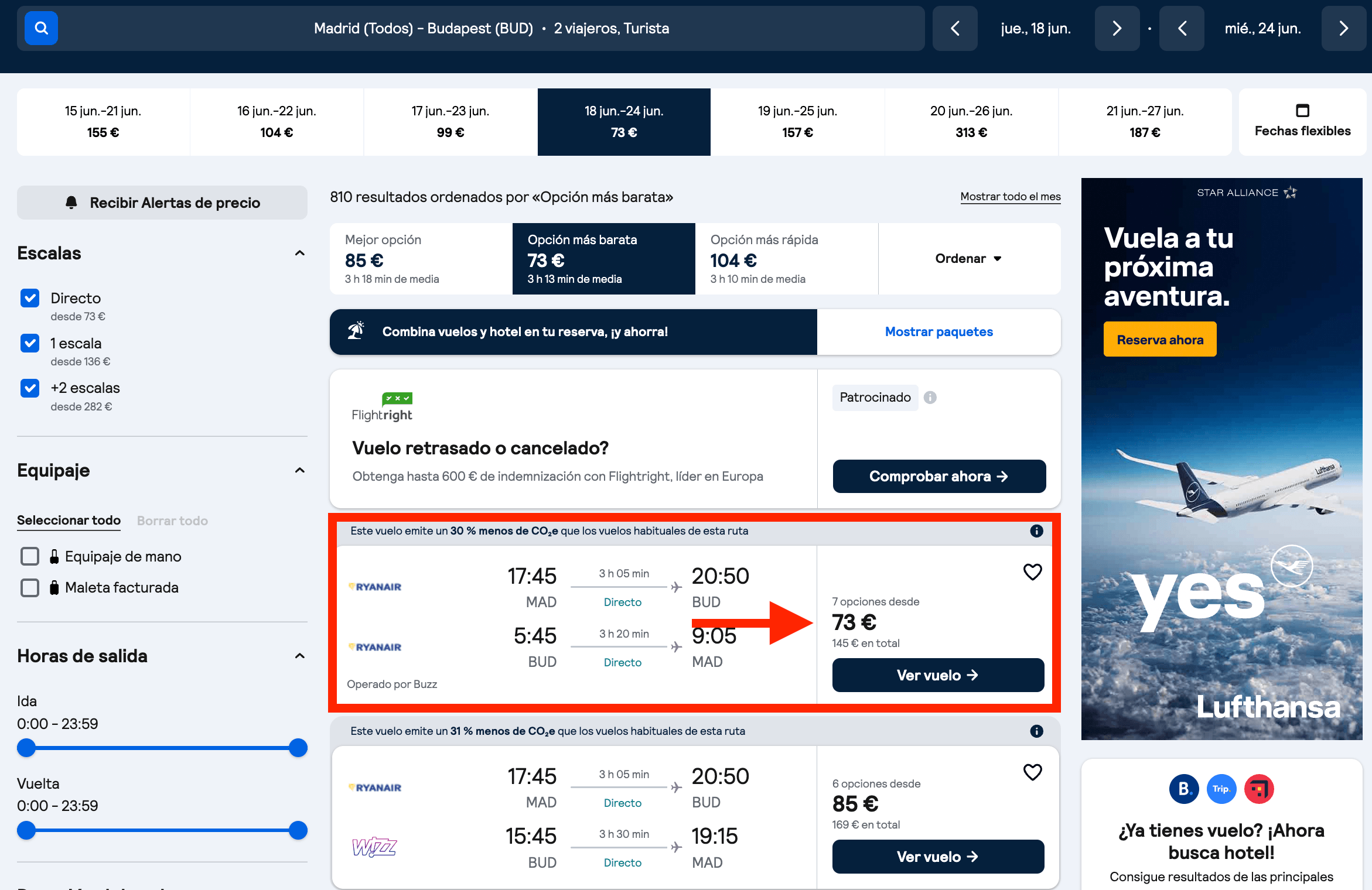Open CO2 info icon on 31 % flight
Viewport: 1372px width, 890px height.
pyautogui.click(x=1036, y=731)
